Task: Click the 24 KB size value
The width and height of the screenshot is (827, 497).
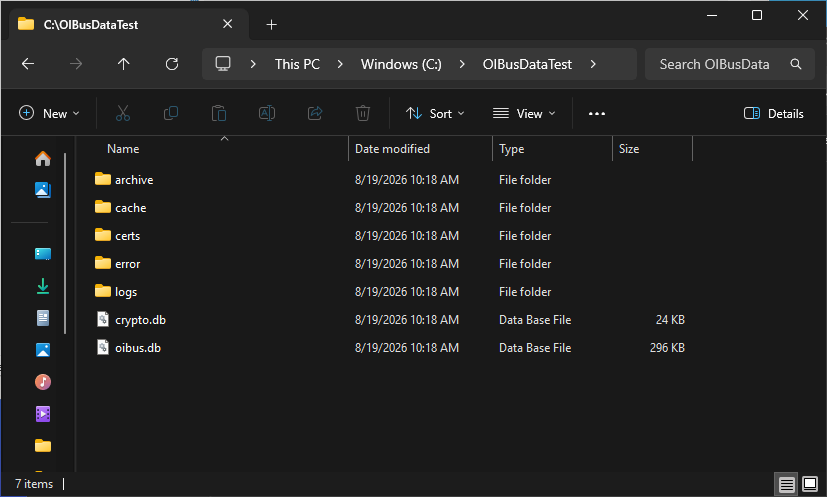Action: pos(670,320)
